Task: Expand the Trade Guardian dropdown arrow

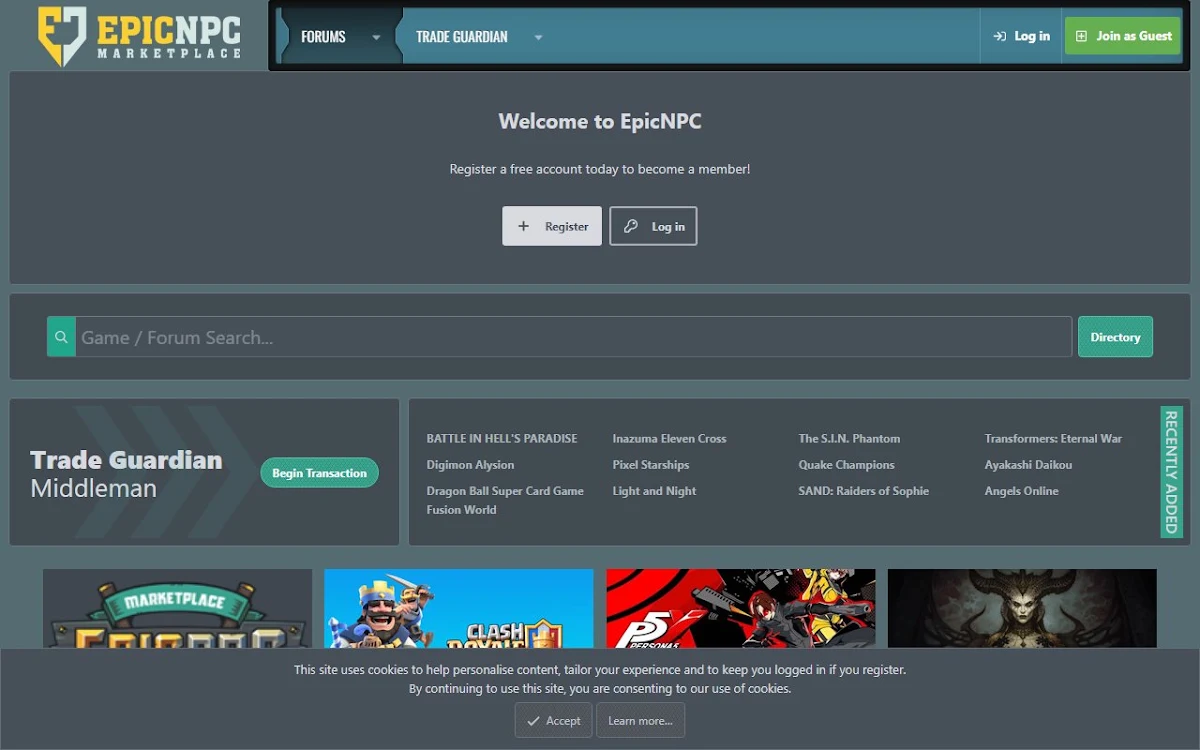Action: (x=538, y=37)
